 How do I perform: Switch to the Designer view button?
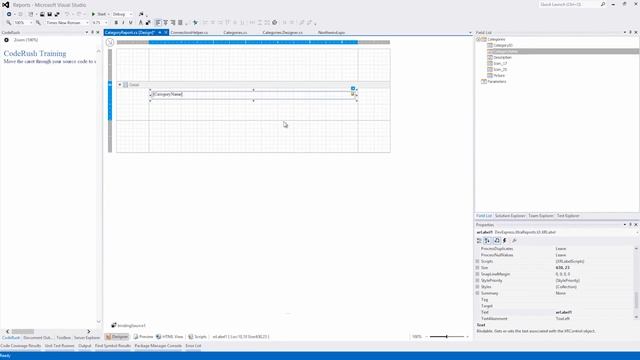117,337
